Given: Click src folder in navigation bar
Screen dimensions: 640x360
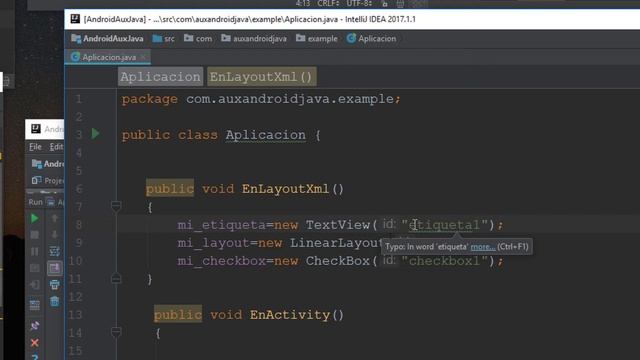Looking at the screenshot, I should click(x=164, y=39).
